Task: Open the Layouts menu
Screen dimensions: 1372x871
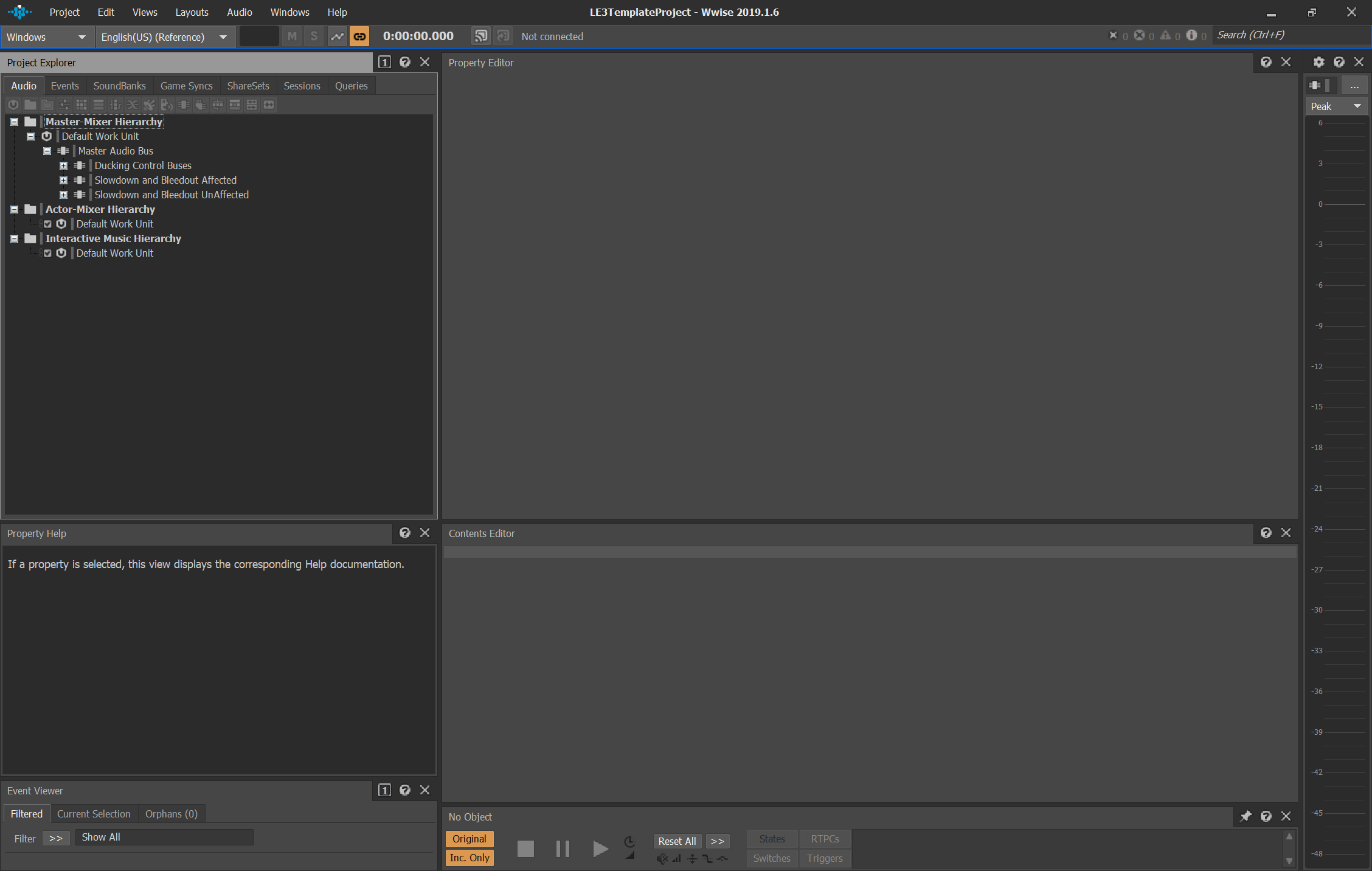Action: (x=192, y=12)
